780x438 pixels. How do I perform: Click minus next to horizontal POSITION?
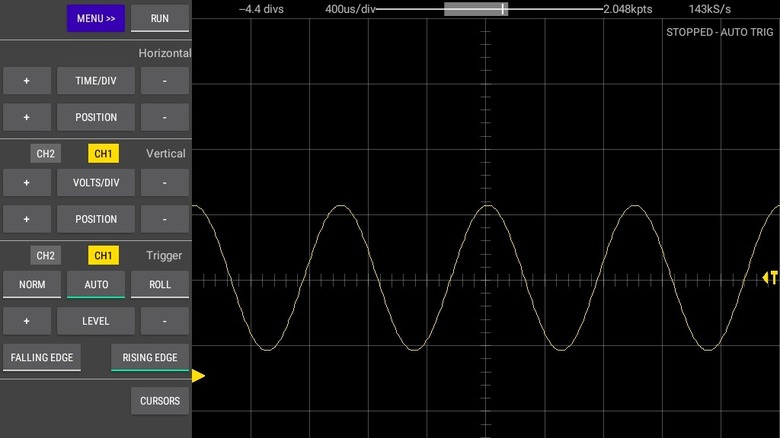(164, 117)
